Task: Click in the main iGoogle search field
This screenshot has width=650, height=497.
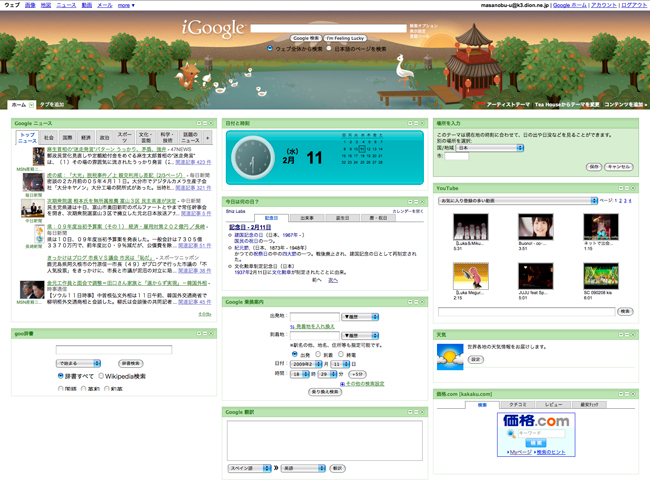Action: (328, 28)
